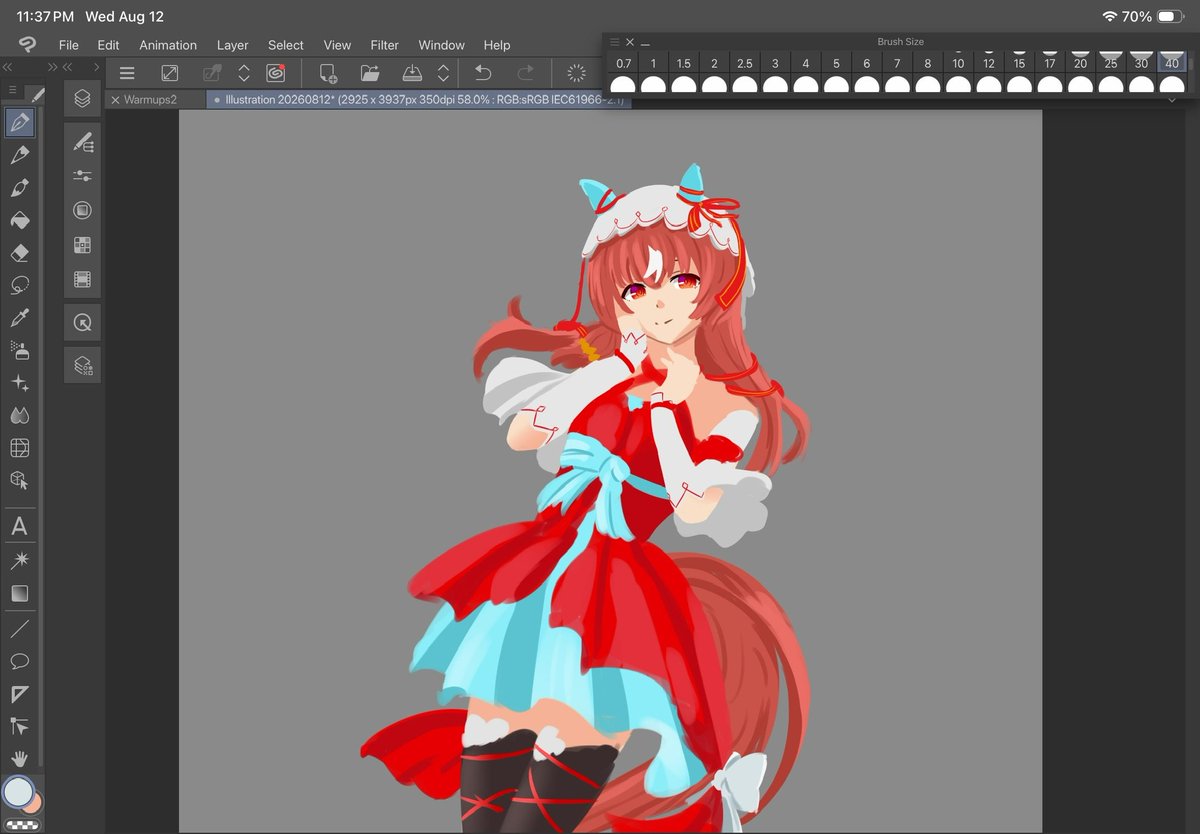Screen dimensions: 1200x834
Task: Open the Material layers palette icon
Action: click(82, 366)
